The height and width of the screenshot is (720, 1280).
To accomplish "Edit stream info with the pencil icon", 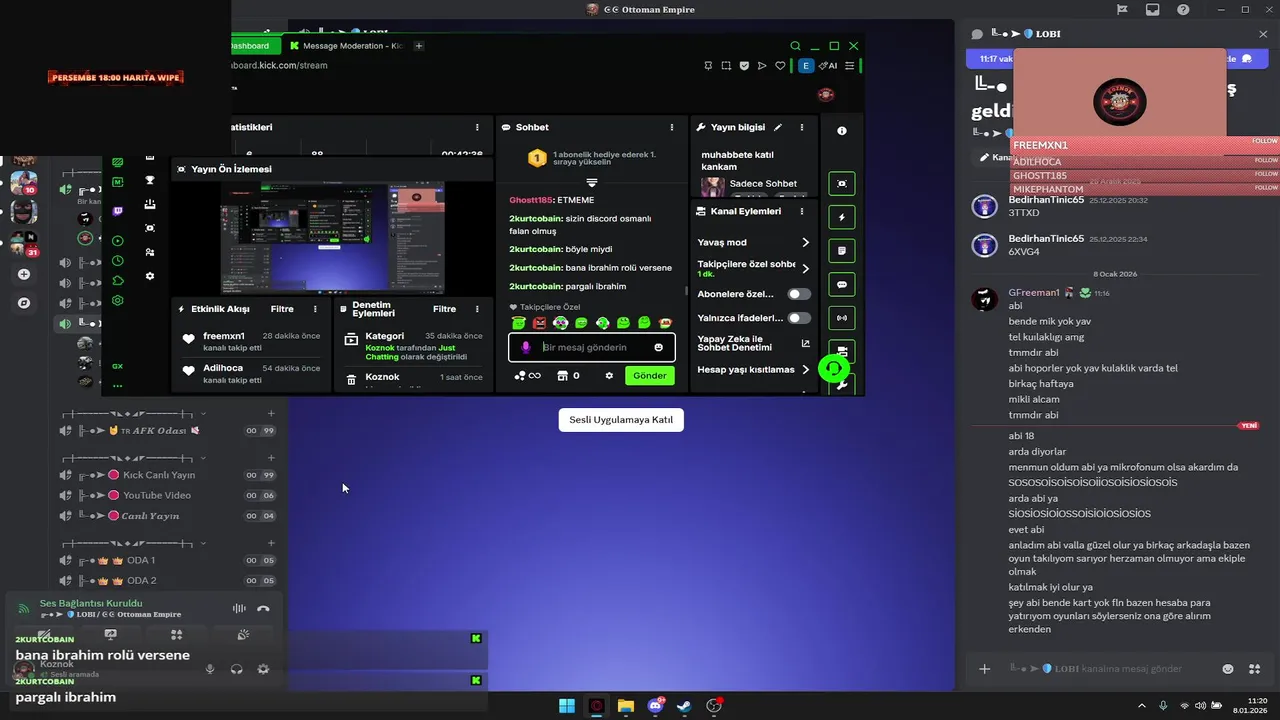I will coord(778,128).
